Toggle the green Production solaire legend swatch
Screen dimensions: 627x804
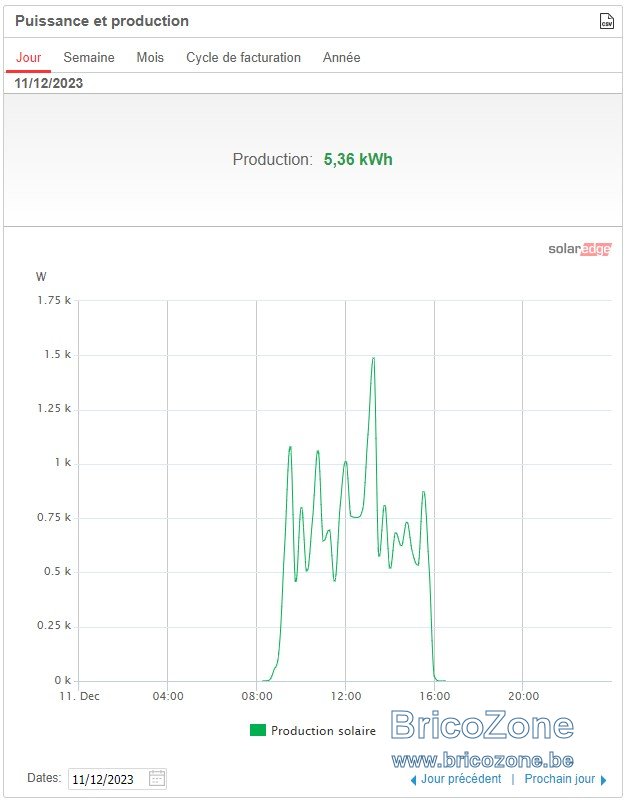coord(258,730)
